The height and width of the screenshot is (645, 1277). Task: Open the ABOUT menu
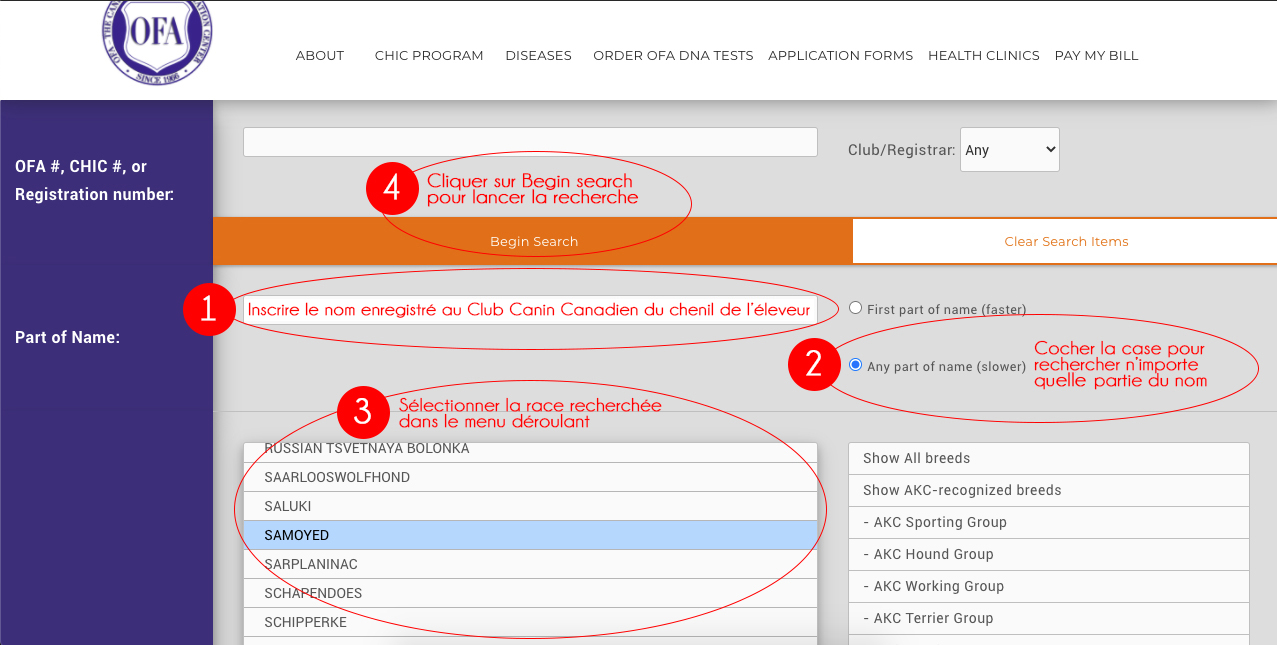pyautogui.click(x=320, y=56)
